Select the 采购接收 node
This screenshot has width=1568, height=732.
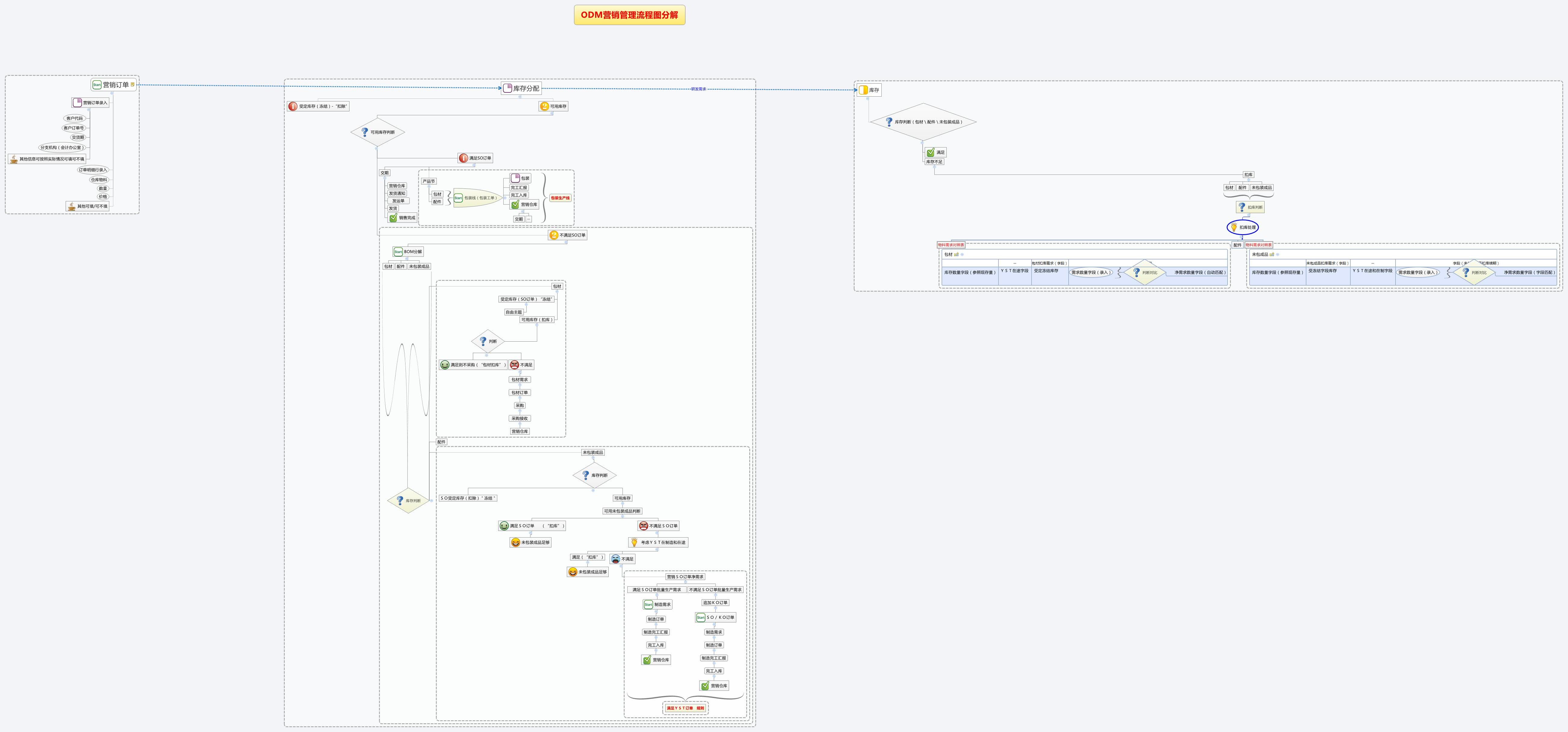pyautogui.click(x=520, y=419)
